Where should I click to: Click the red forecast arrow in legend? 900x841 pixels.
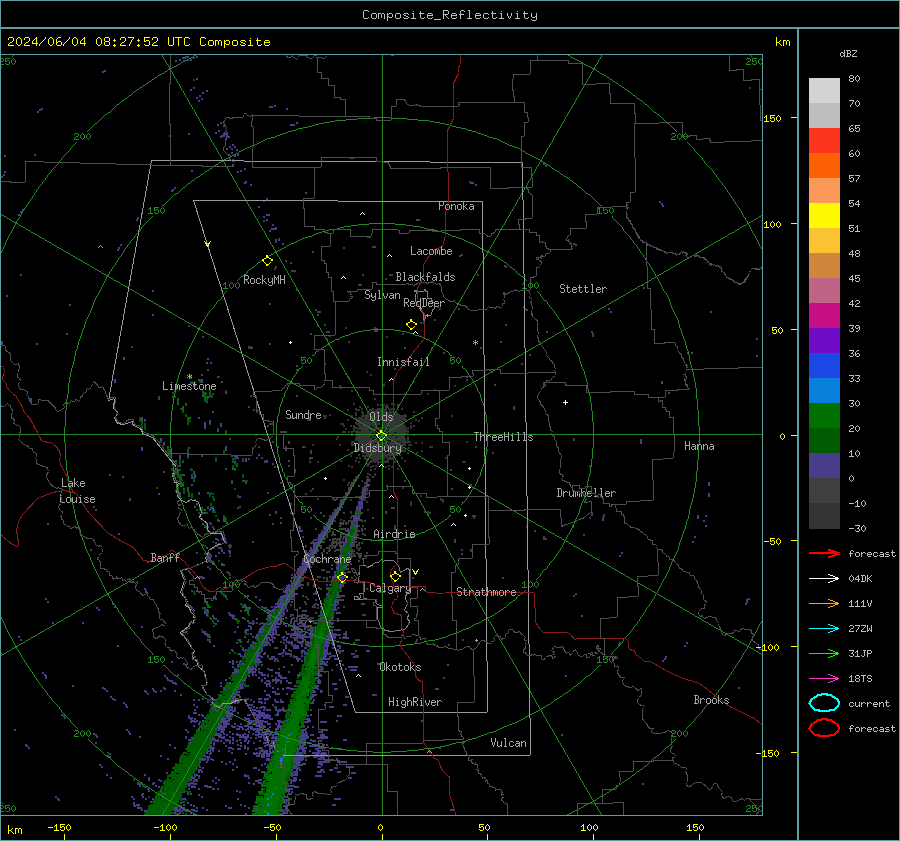824,553
